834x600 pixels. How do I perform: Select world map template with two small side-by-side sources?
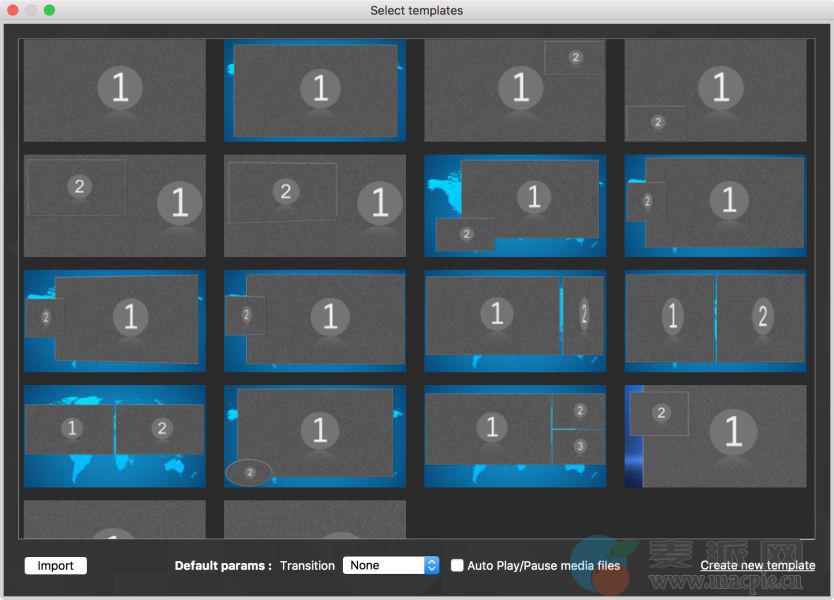tap(114, 436)
